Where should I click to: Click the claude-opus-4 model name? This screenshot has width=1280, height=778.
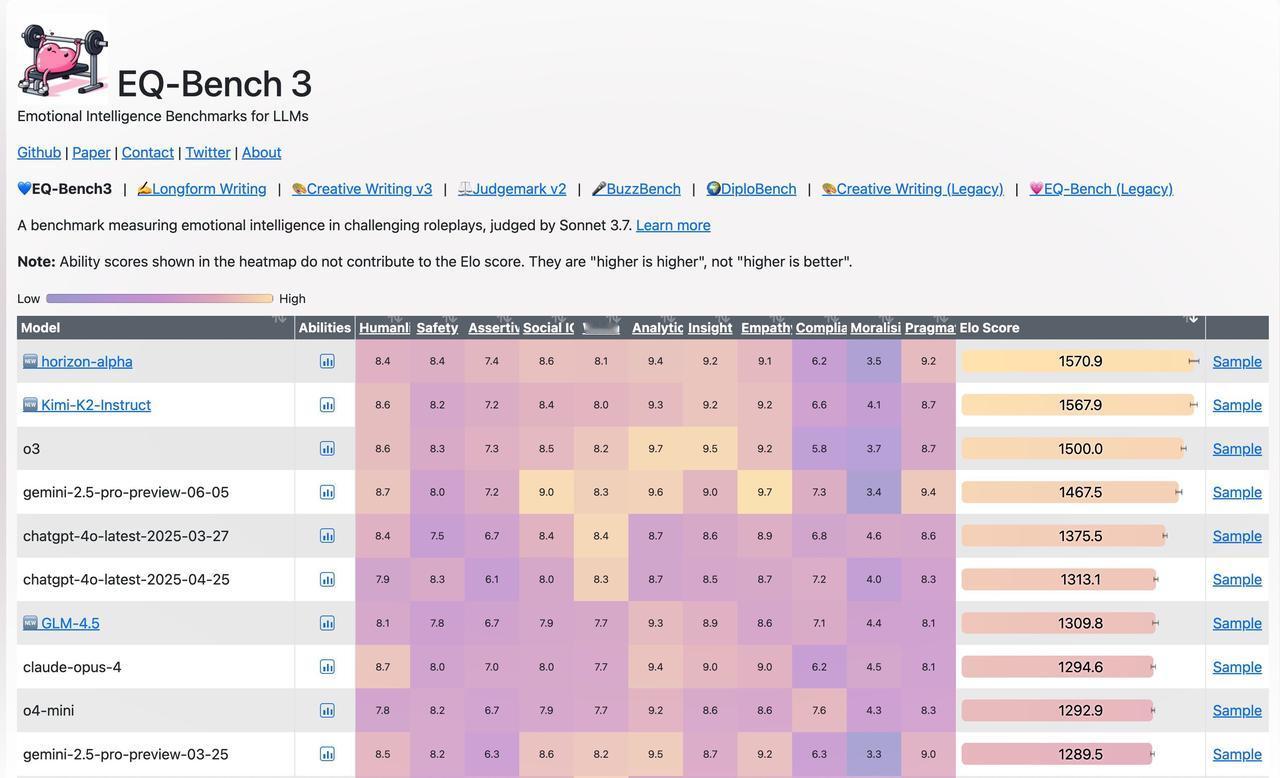72,667
